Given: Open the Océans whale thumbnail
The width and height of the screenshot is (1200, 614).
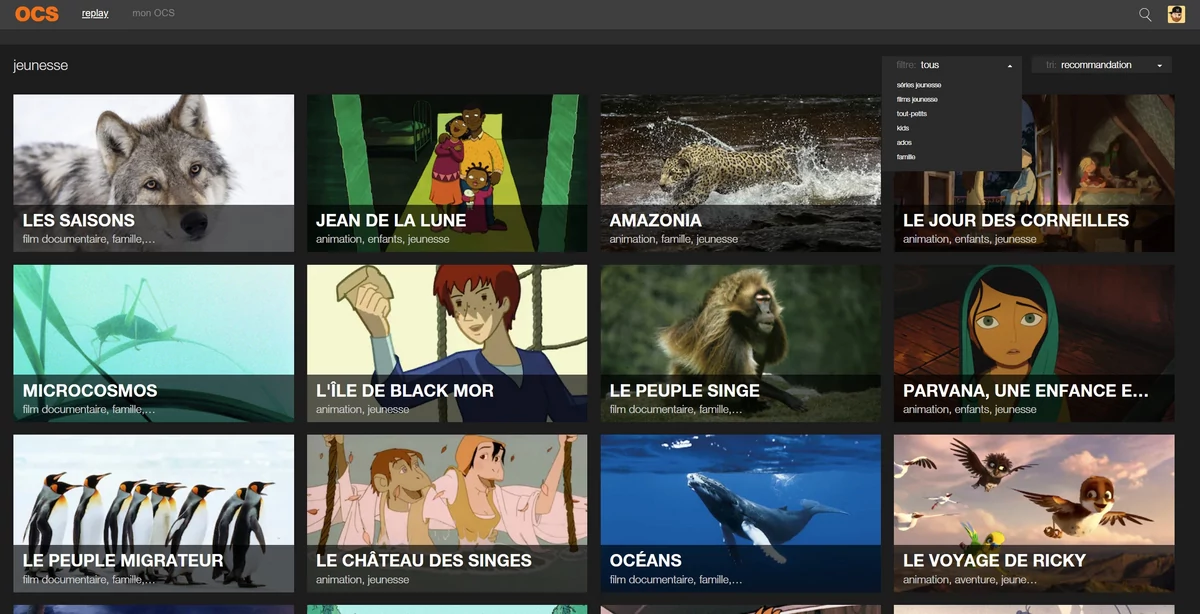Looking at the screenshot, I should [740, 513].
